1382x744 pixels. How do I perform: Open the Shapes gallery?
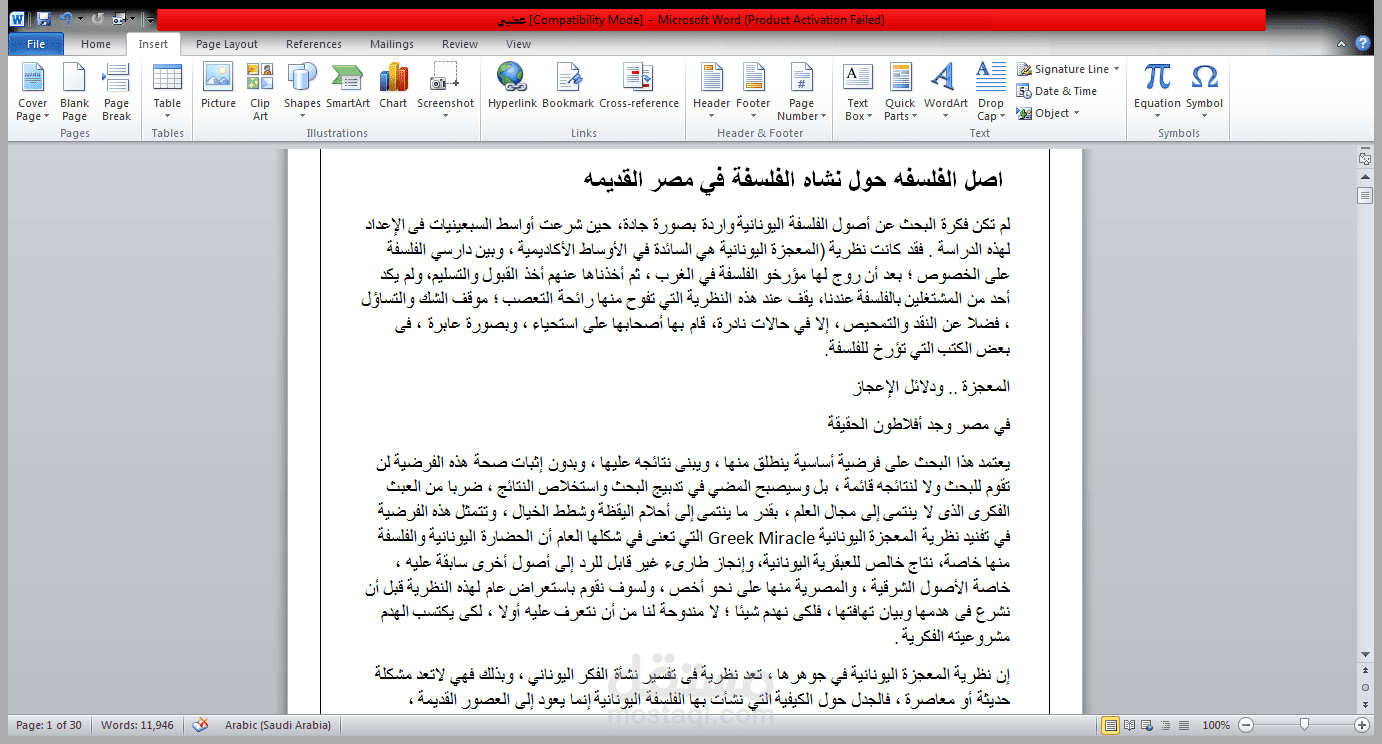tap(302, 91)
